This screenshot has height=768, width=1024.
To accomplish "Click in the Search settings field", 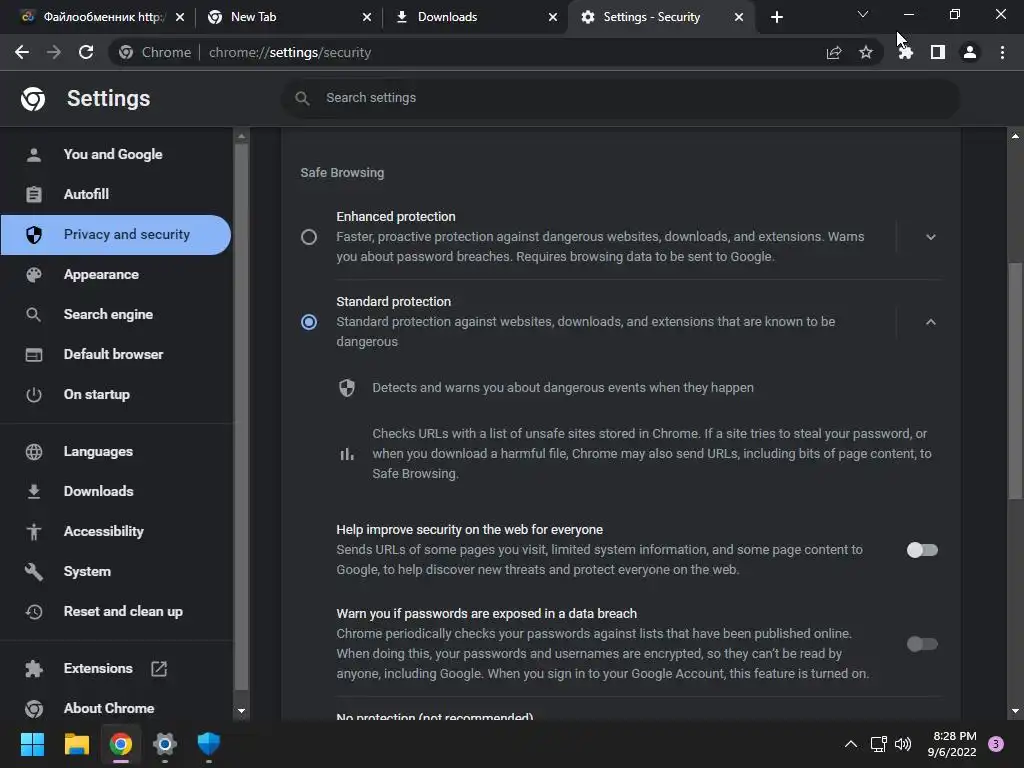I will pos(620,98).
